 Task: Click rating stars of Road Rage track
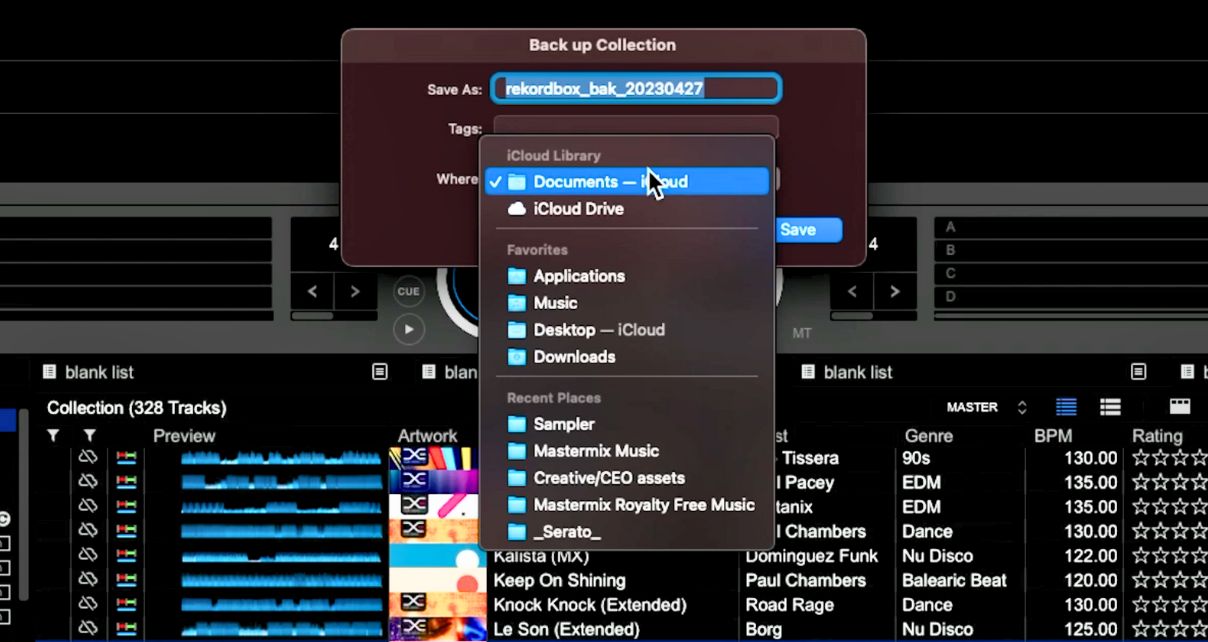(x=1169, y=604)
